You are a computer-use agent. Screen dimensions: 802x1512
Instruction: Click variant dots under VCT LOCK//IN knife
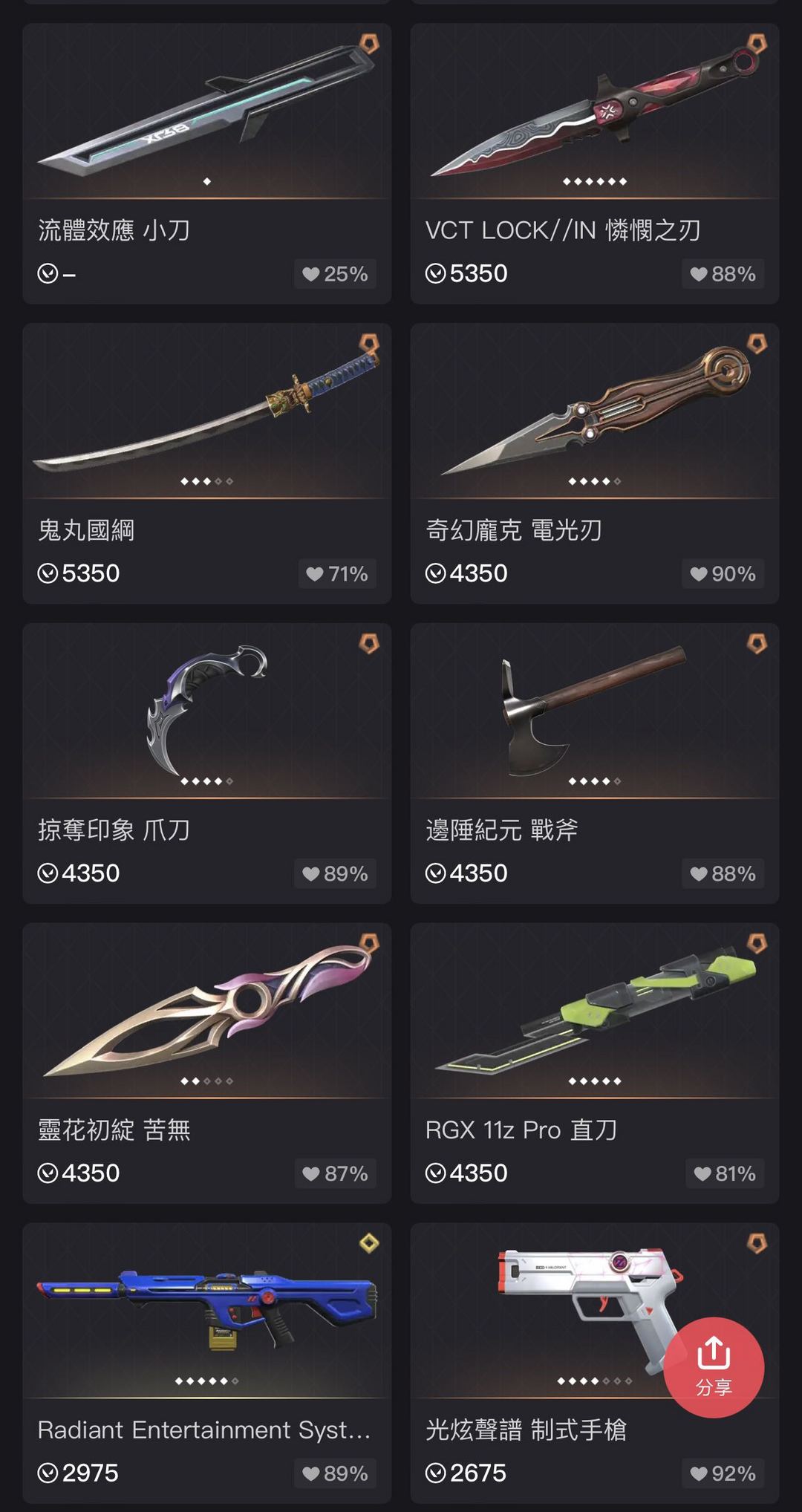[x=595, y=181]
